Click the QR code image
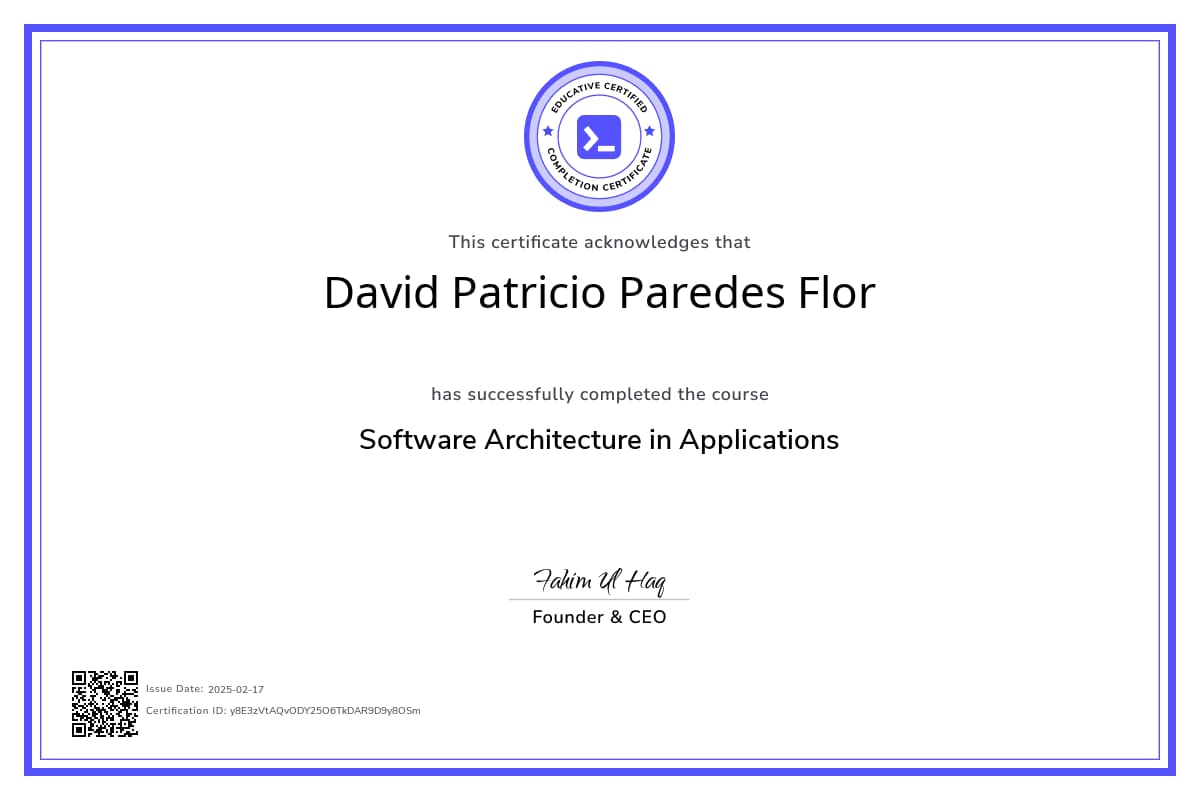Screen dimensions: 1200x800 tap(105, 704)
